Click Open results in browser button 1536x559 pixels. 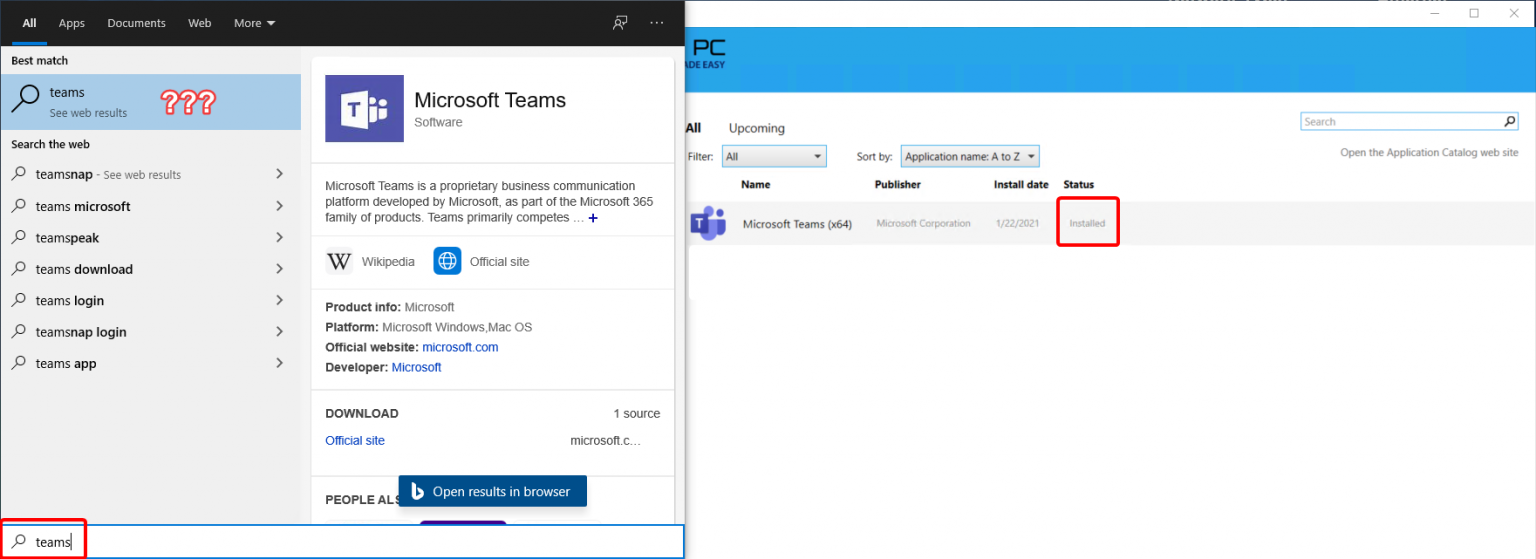click(492, 491)
